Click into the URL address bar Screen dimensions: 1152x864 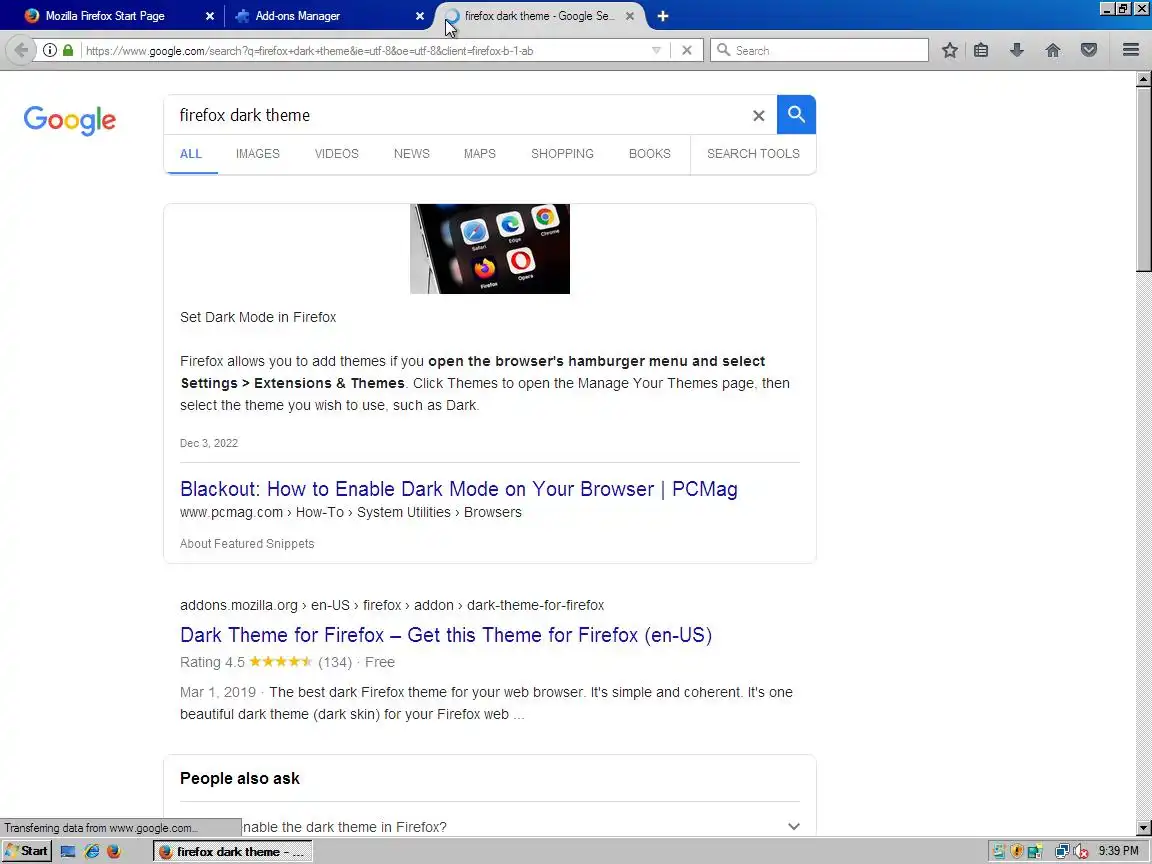[364, 50]
